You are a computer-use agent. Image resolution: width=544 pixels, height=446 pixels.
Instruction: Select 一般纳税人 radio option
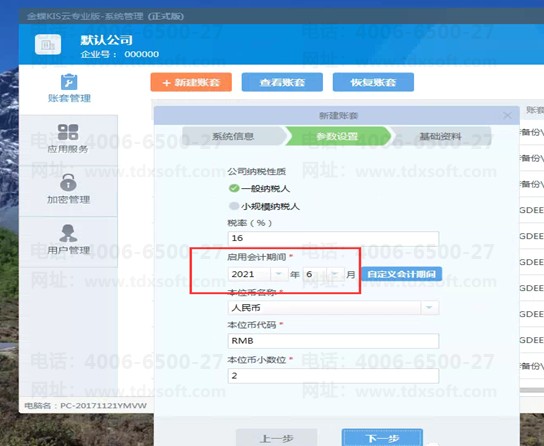tap(234, 188)
